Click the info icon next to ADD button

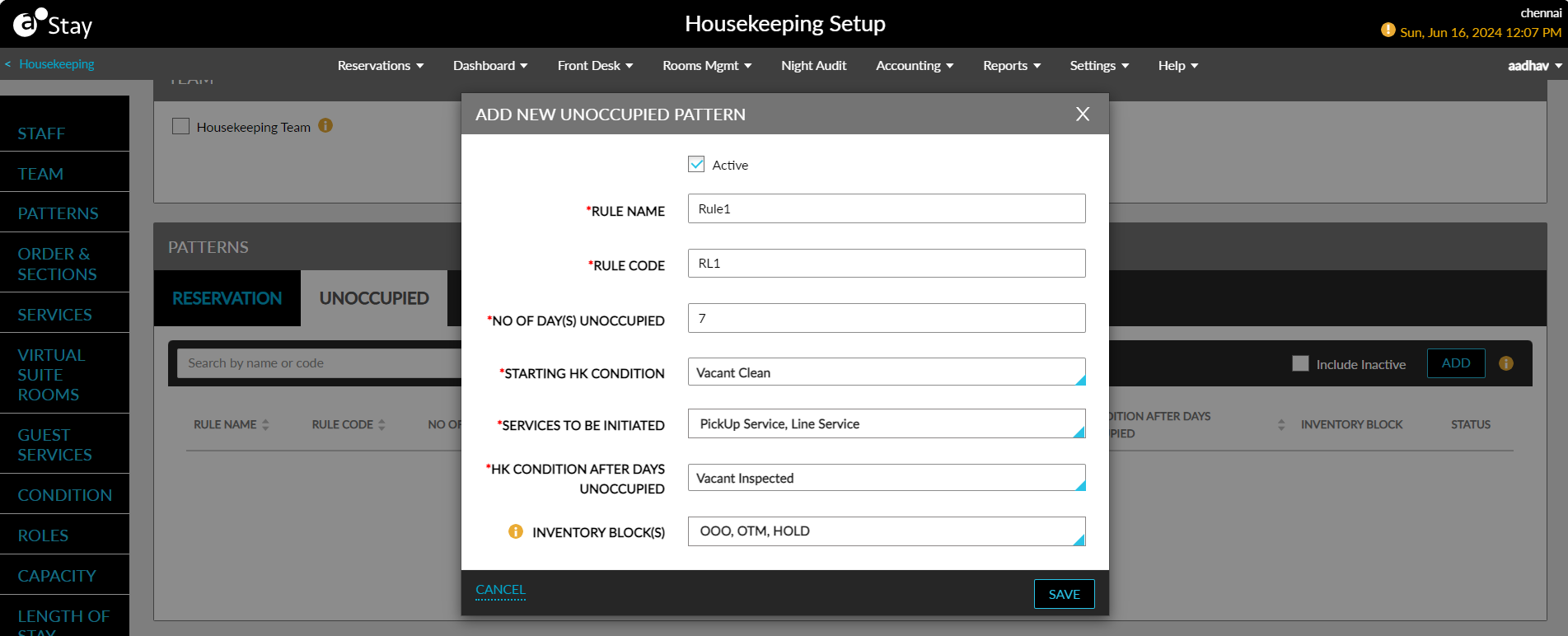(1506, 363)
